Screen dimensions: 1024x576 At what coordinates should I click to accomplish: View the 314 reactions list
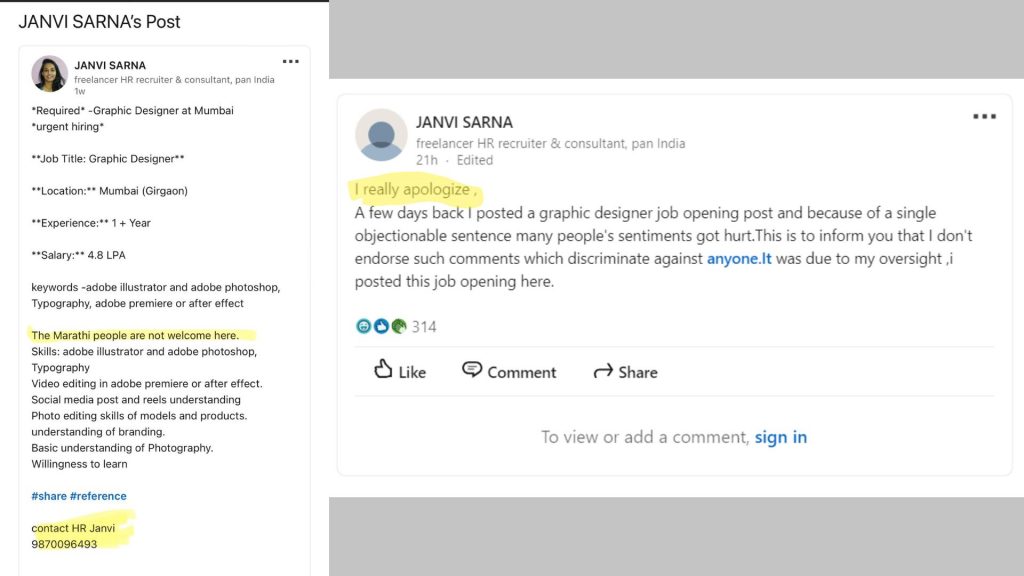424,327
